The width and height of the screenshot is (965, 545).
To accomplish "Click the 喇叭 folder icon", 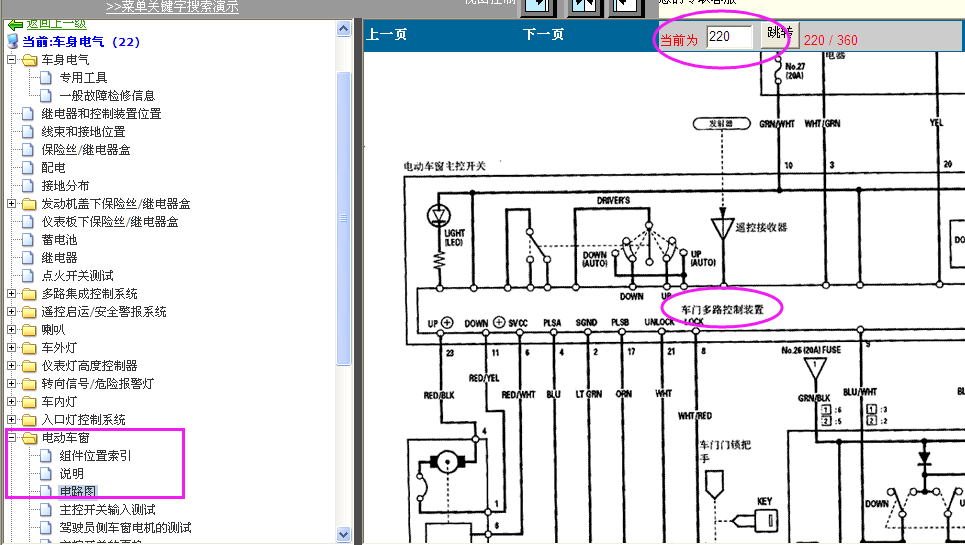I will point(30,330).
